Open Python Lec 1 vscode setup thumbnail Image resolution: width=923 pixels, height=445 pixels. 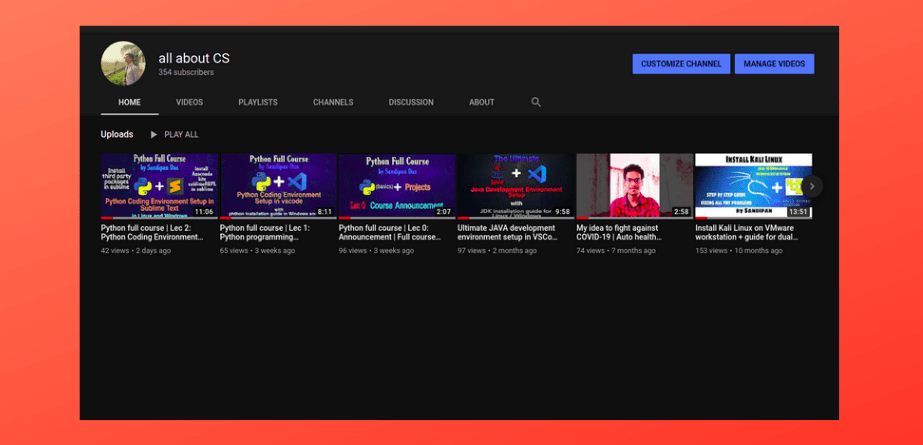coord(277,186)
